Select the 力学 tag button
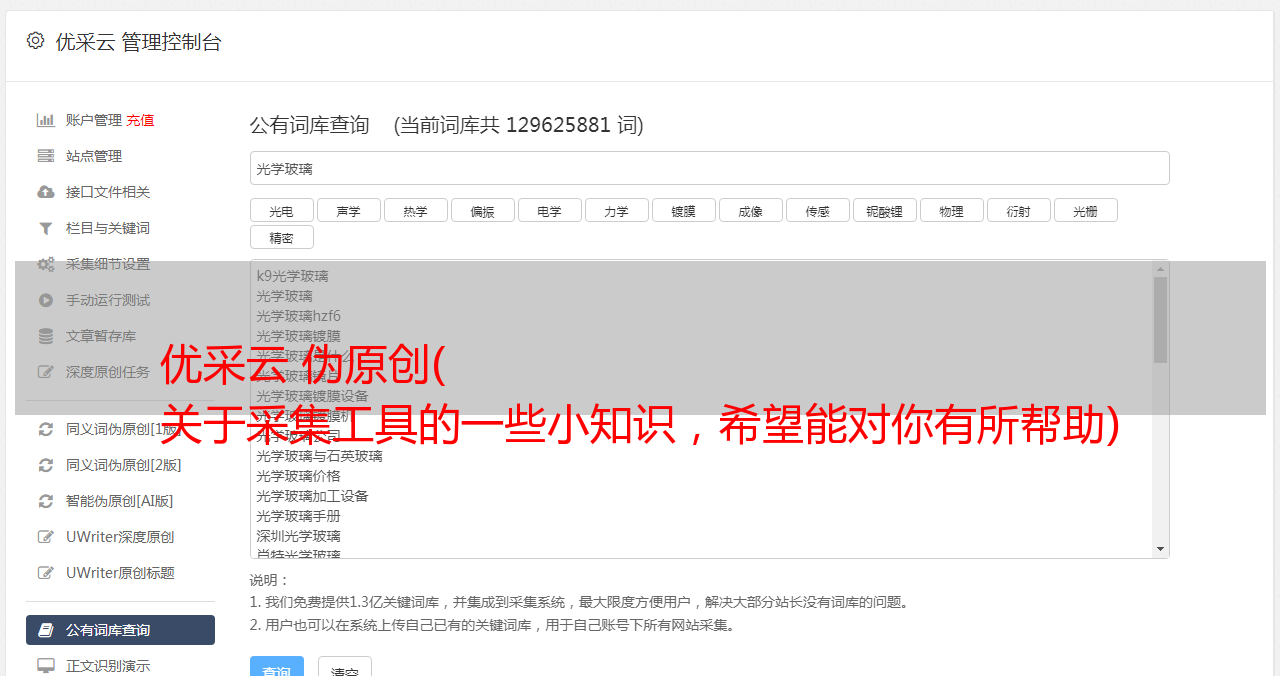1280x676 pixels. [x=616, y=210]
